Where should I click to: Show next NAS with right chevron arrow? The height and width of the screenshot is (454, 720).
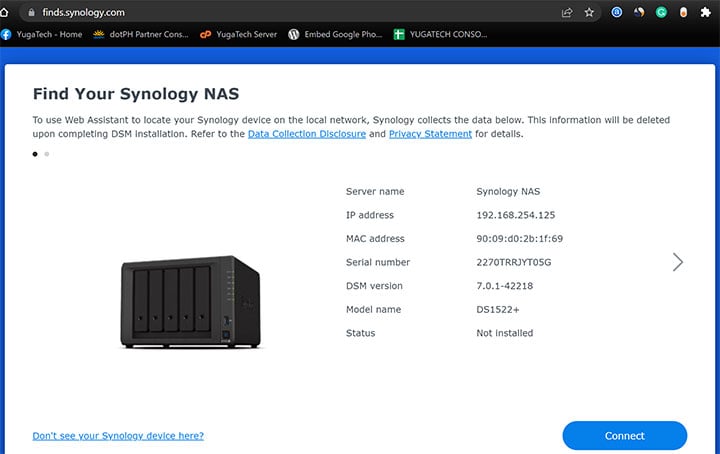coord(677,262)
